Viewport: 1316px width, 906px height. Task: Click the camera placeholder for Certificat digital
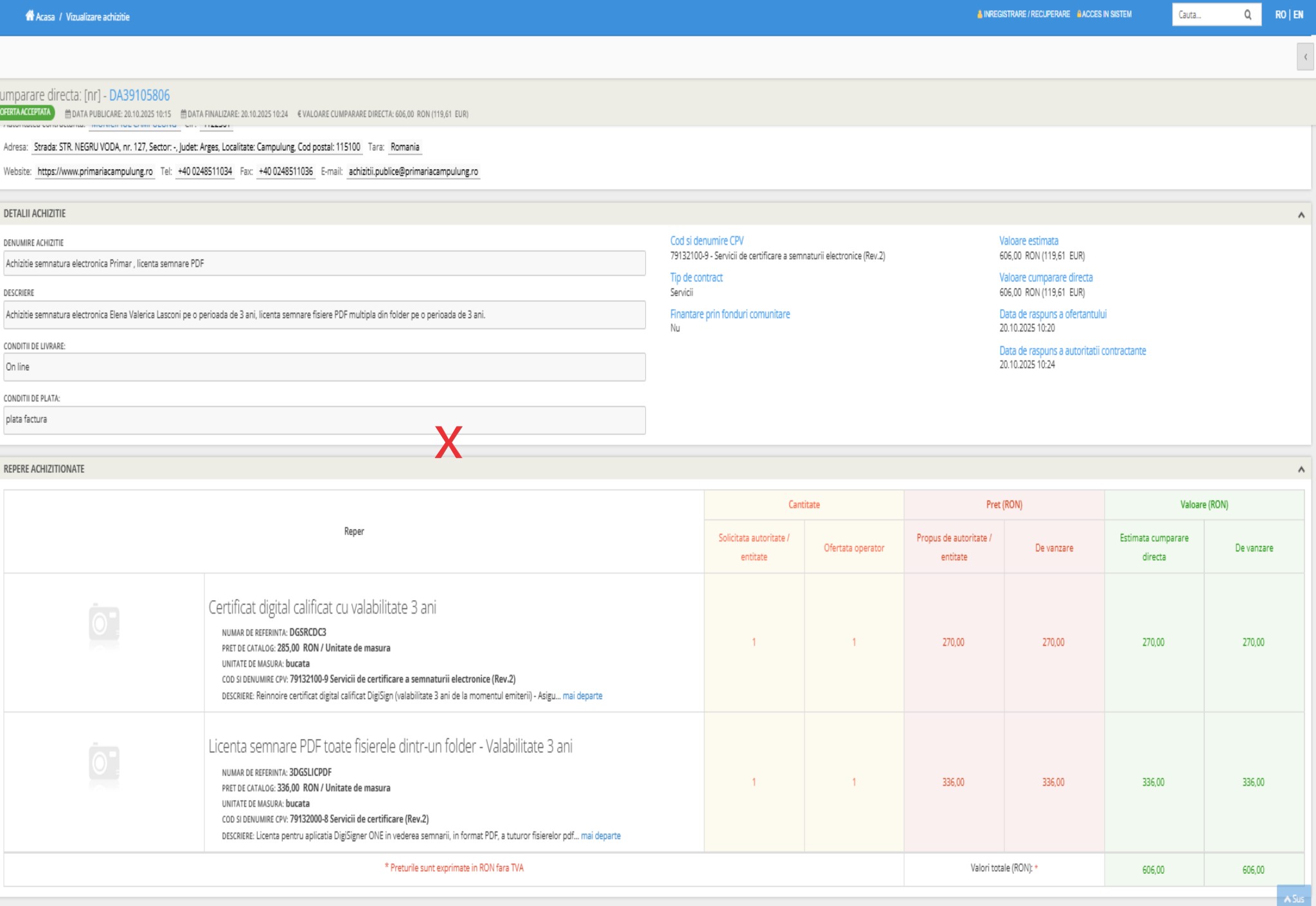point(104,624)
